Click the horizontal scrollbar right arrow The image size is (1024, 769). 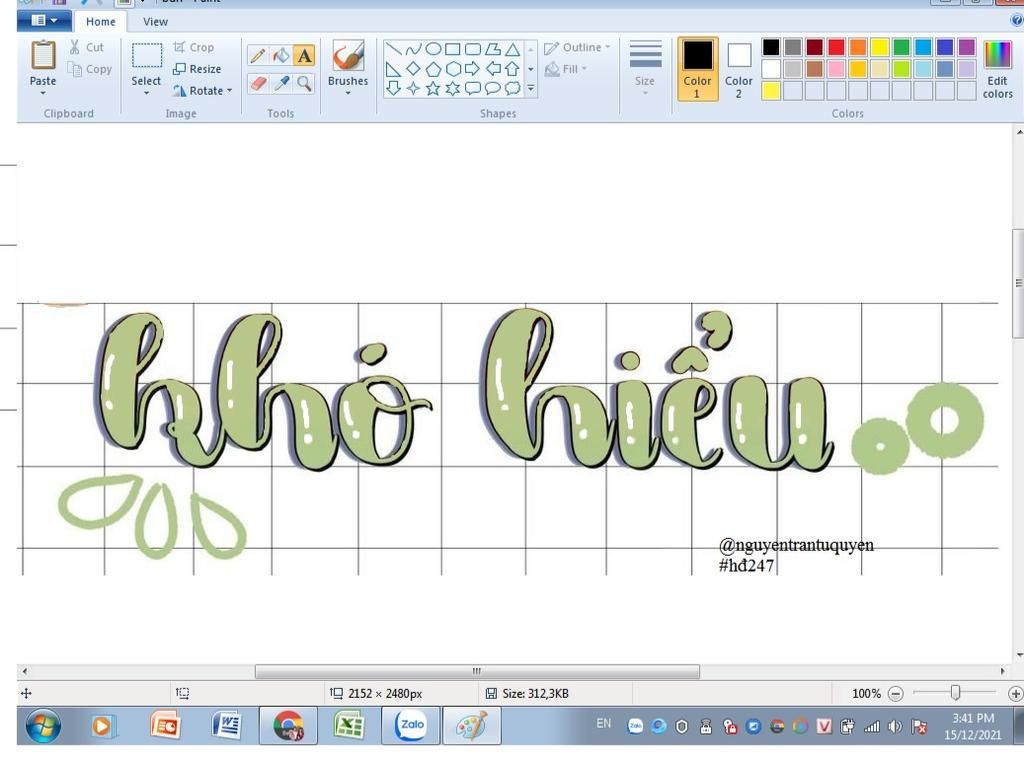click(x=1002, y=671)
